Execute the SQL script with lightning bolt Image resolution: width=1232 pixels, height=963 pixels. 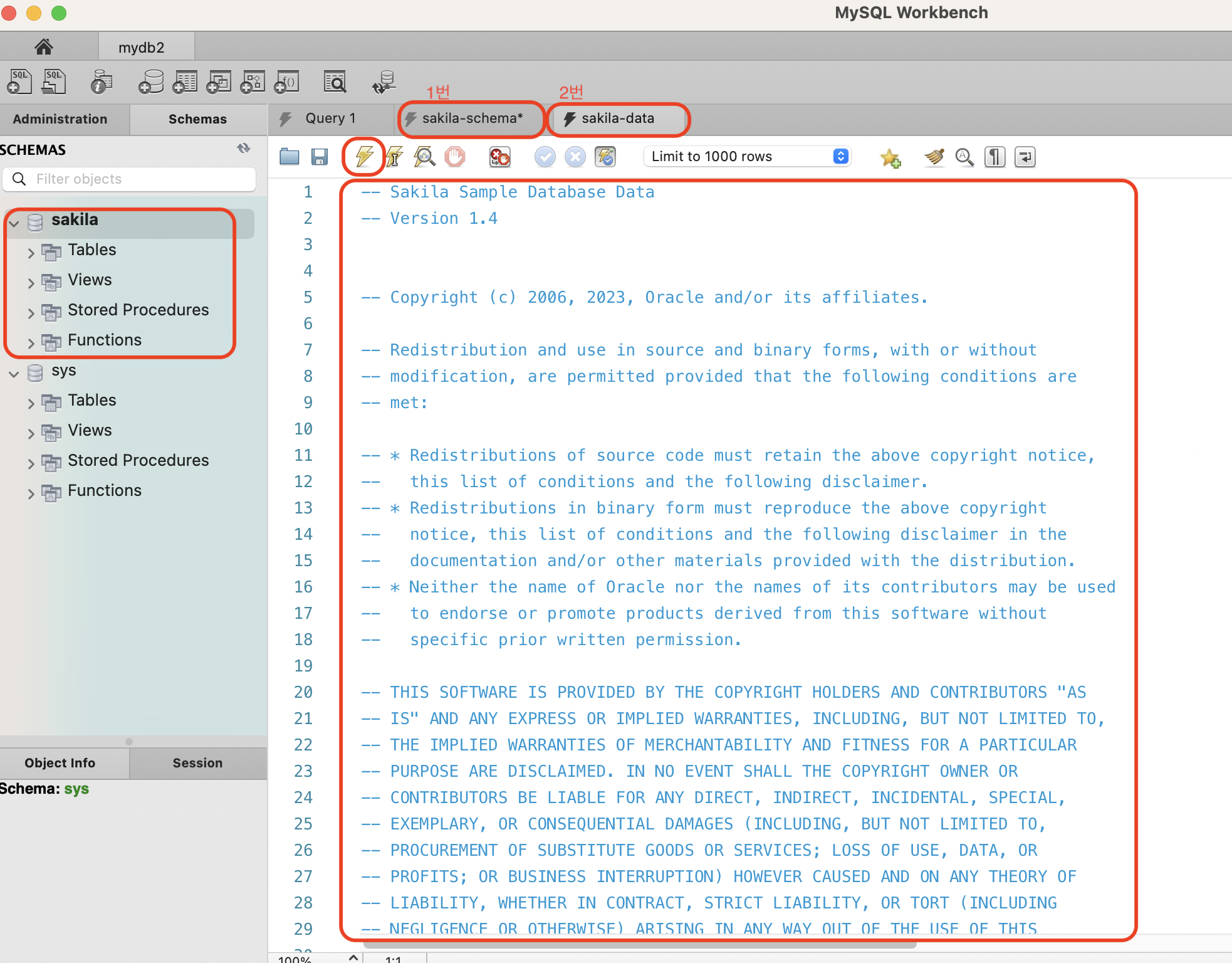point(364,157)
